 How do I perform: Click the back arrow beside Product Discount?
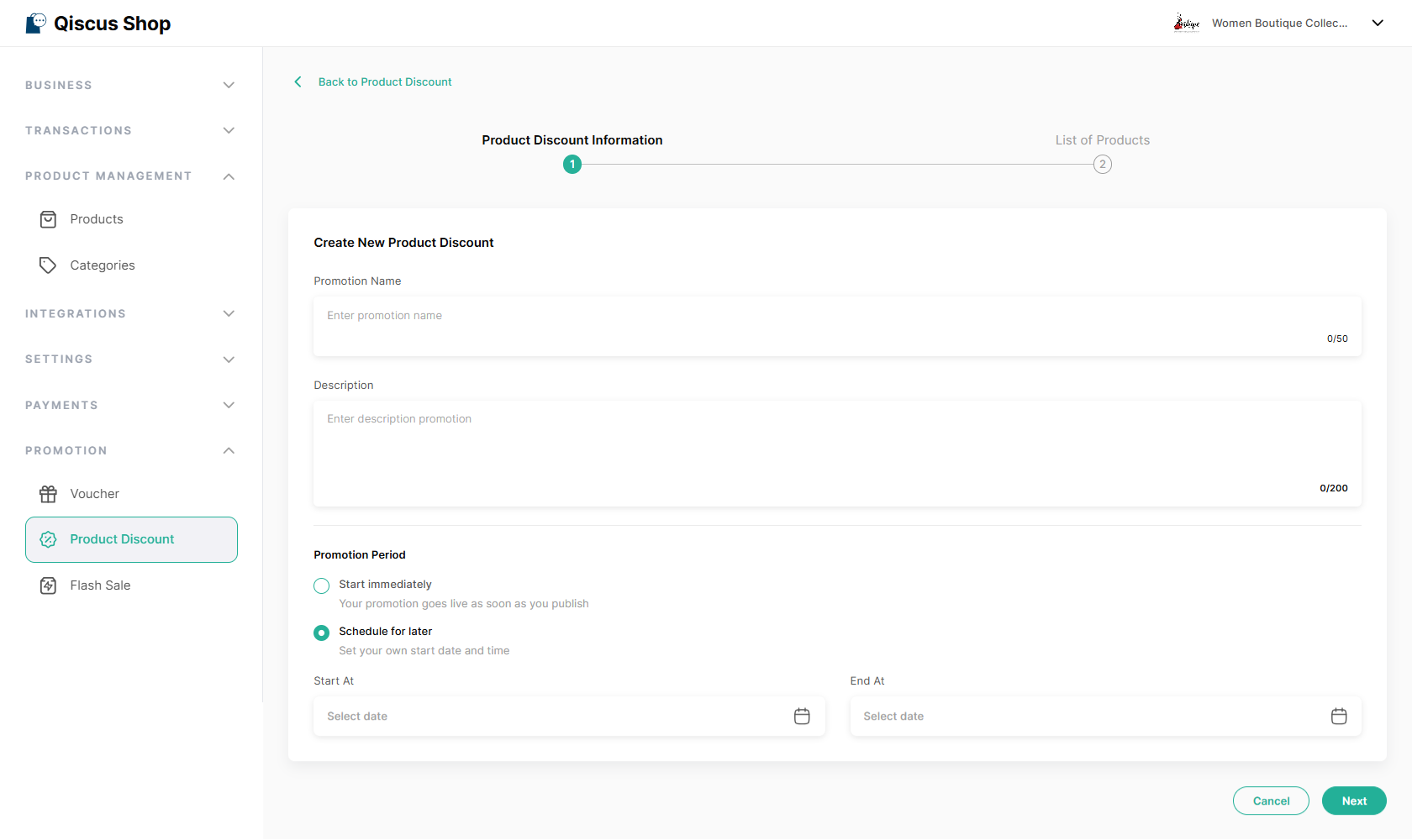point(298,81)
